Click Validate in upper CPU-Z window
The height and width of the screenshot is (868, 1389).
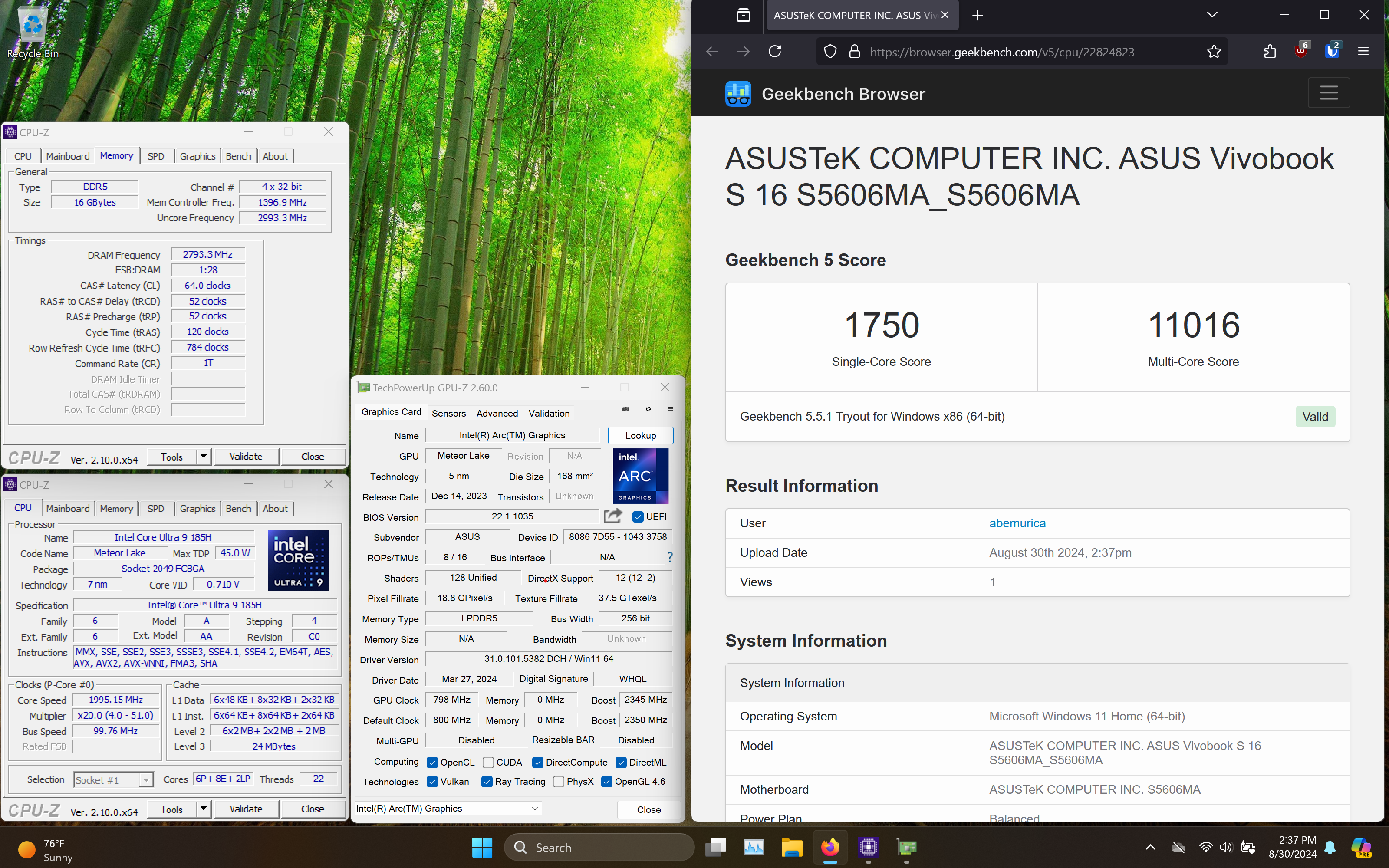(x=246, y=457)
